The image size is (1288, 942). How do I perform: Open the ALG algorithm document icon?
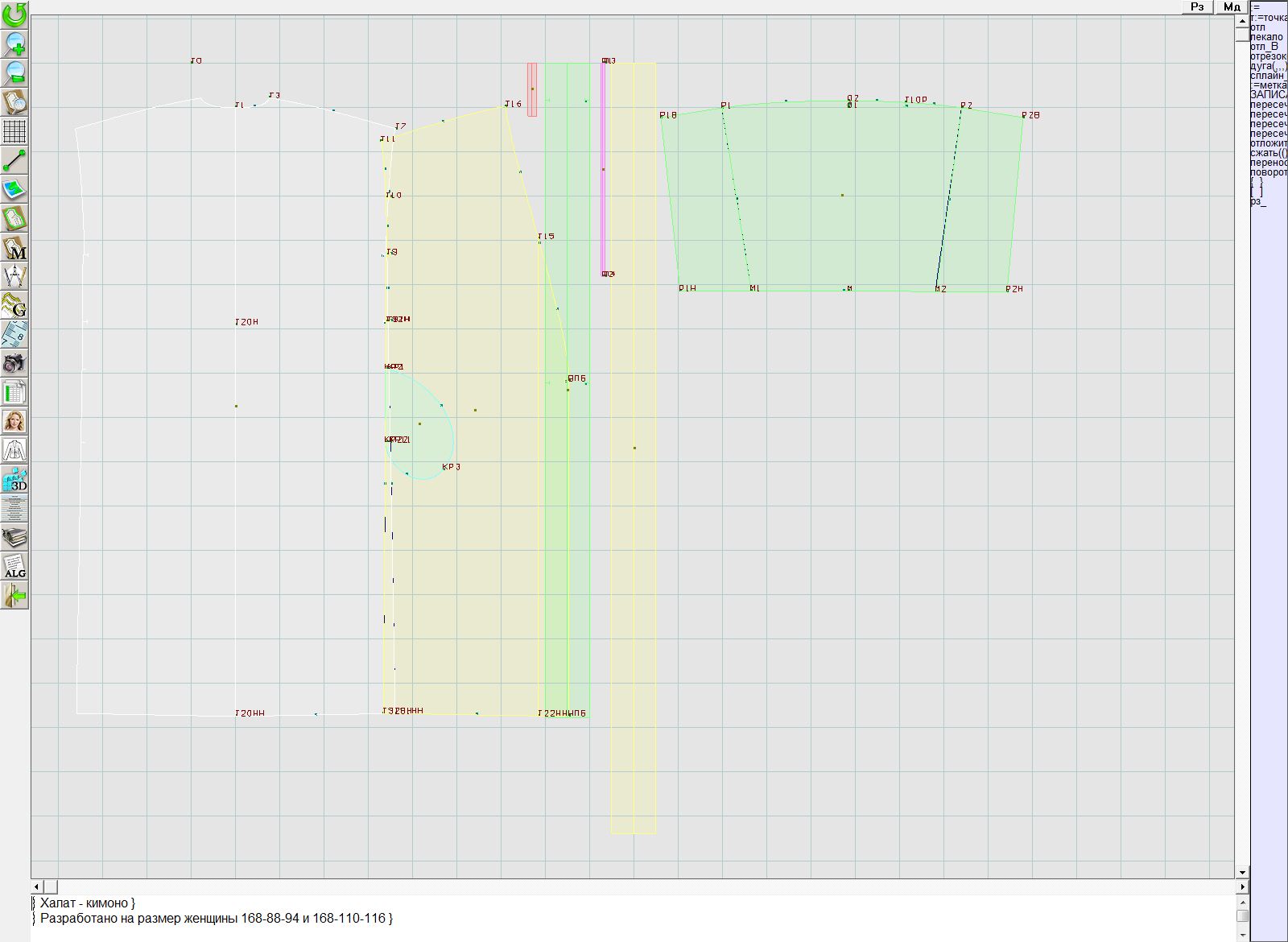point(14,566)
